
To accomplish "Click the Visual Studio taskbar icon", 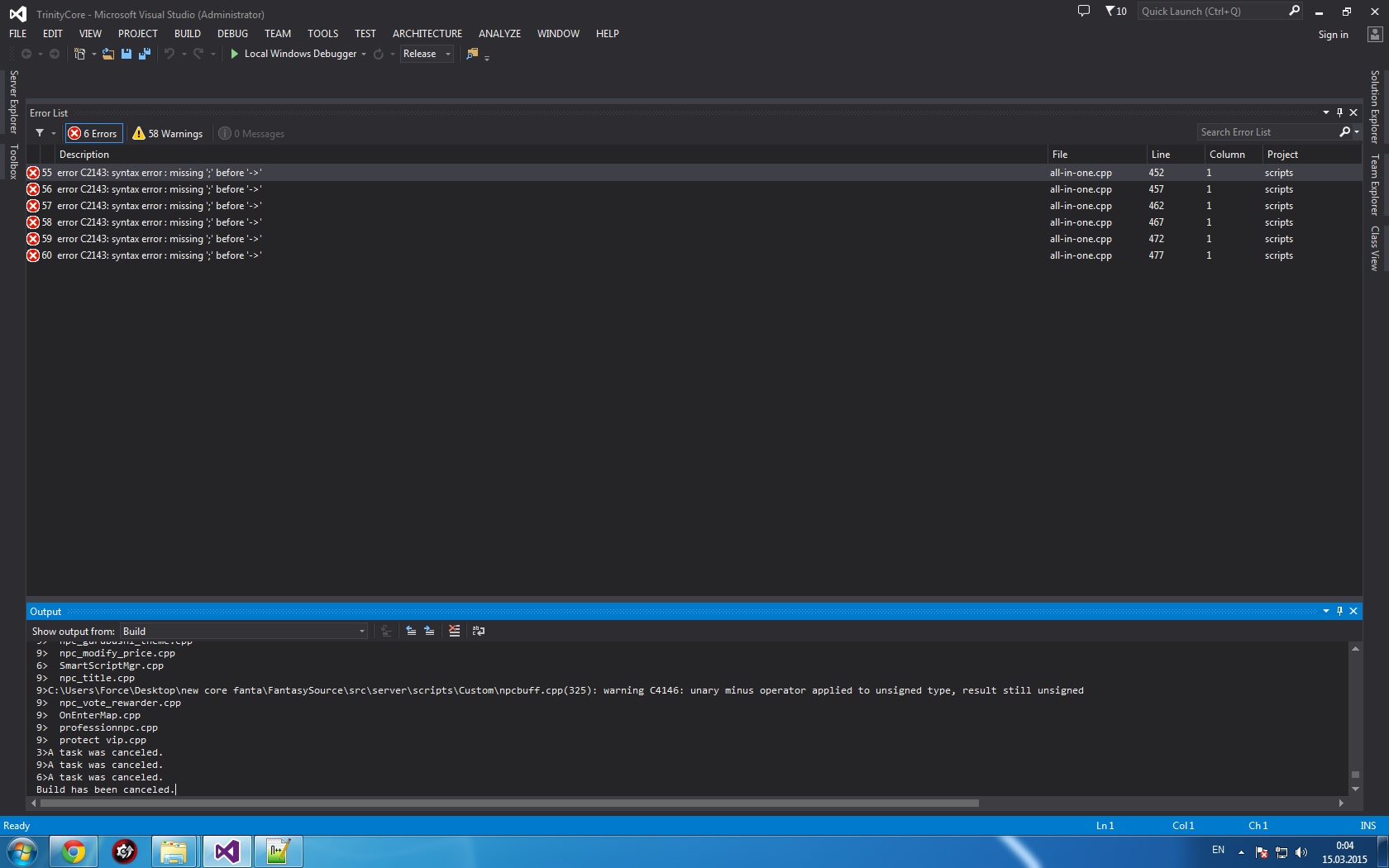I will click(227, 851).
